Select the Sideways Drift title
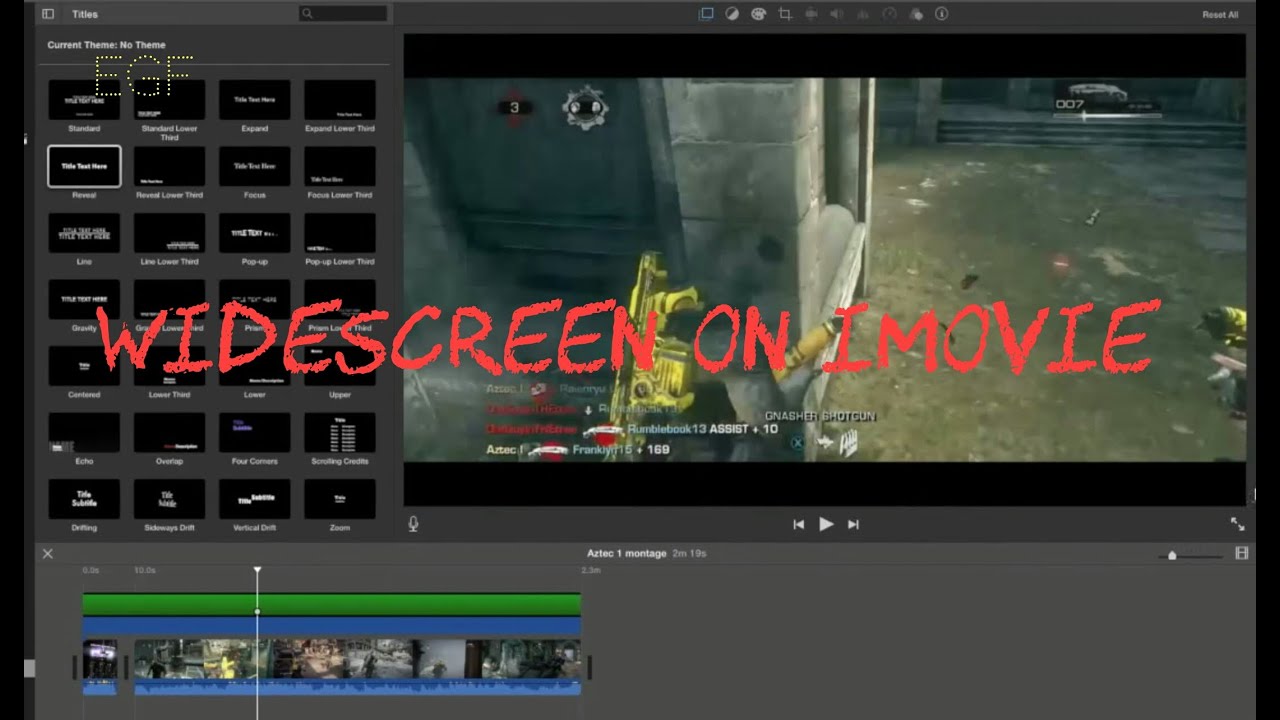The image size is (1280, 720). (x=169, y=499)
